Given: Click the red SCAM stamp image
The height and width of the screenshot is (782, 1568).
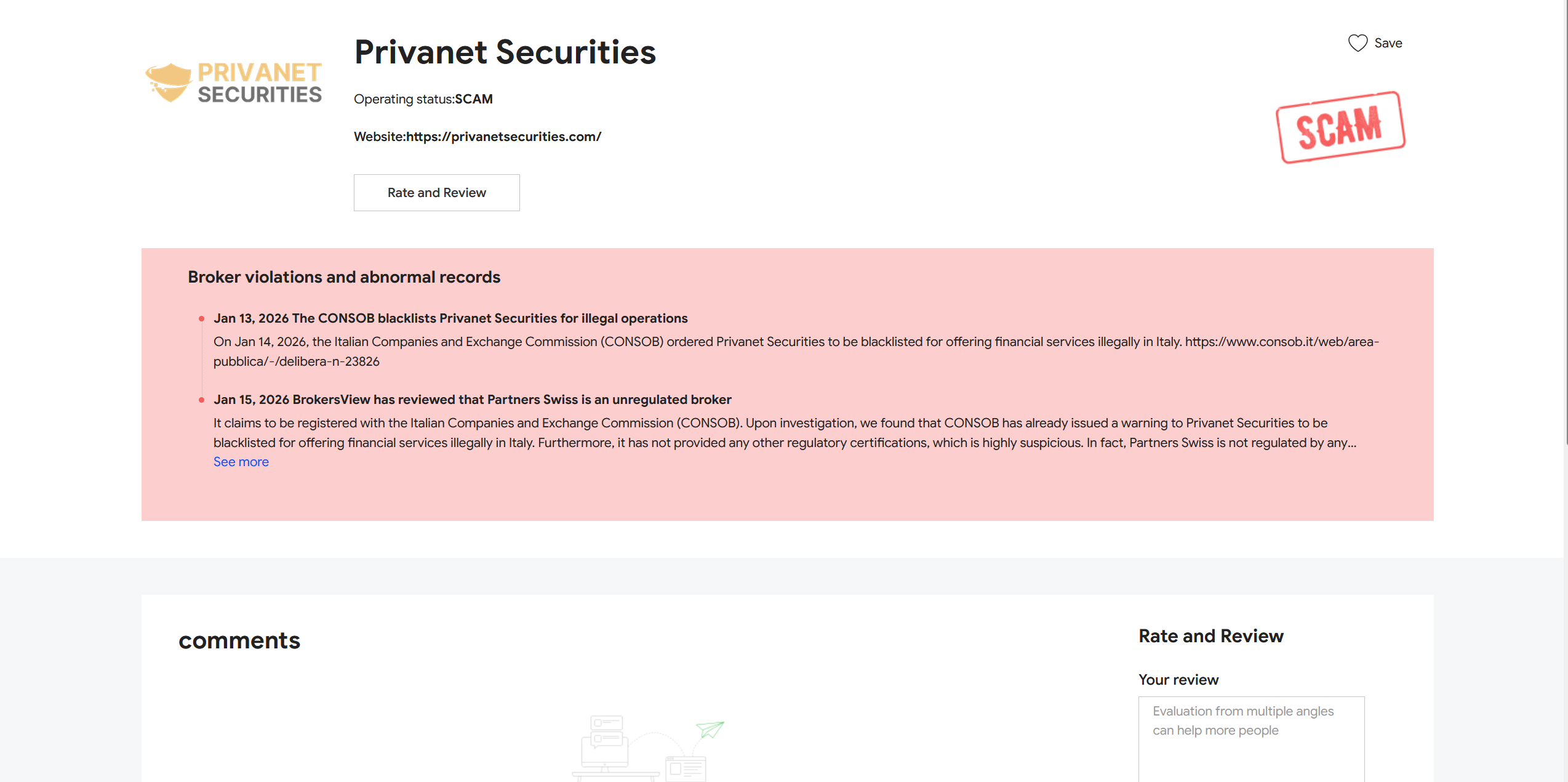Looking at the screenshot, I should 1340,127.
